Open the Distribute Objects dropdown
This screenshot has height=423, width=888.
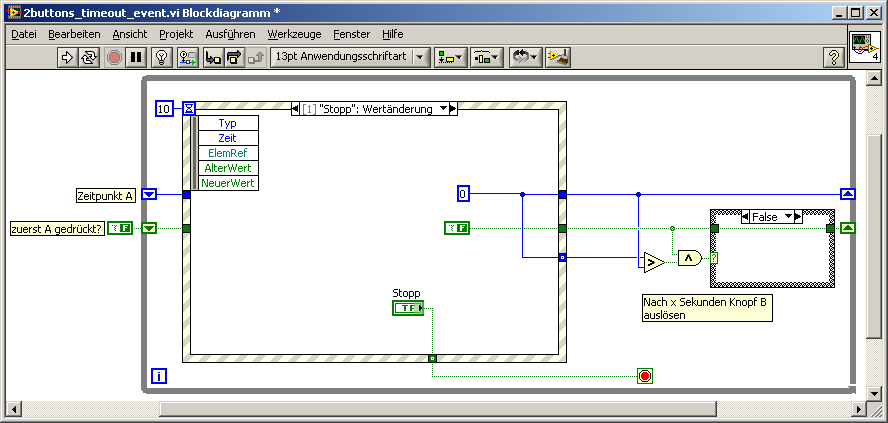click(486, 57)
